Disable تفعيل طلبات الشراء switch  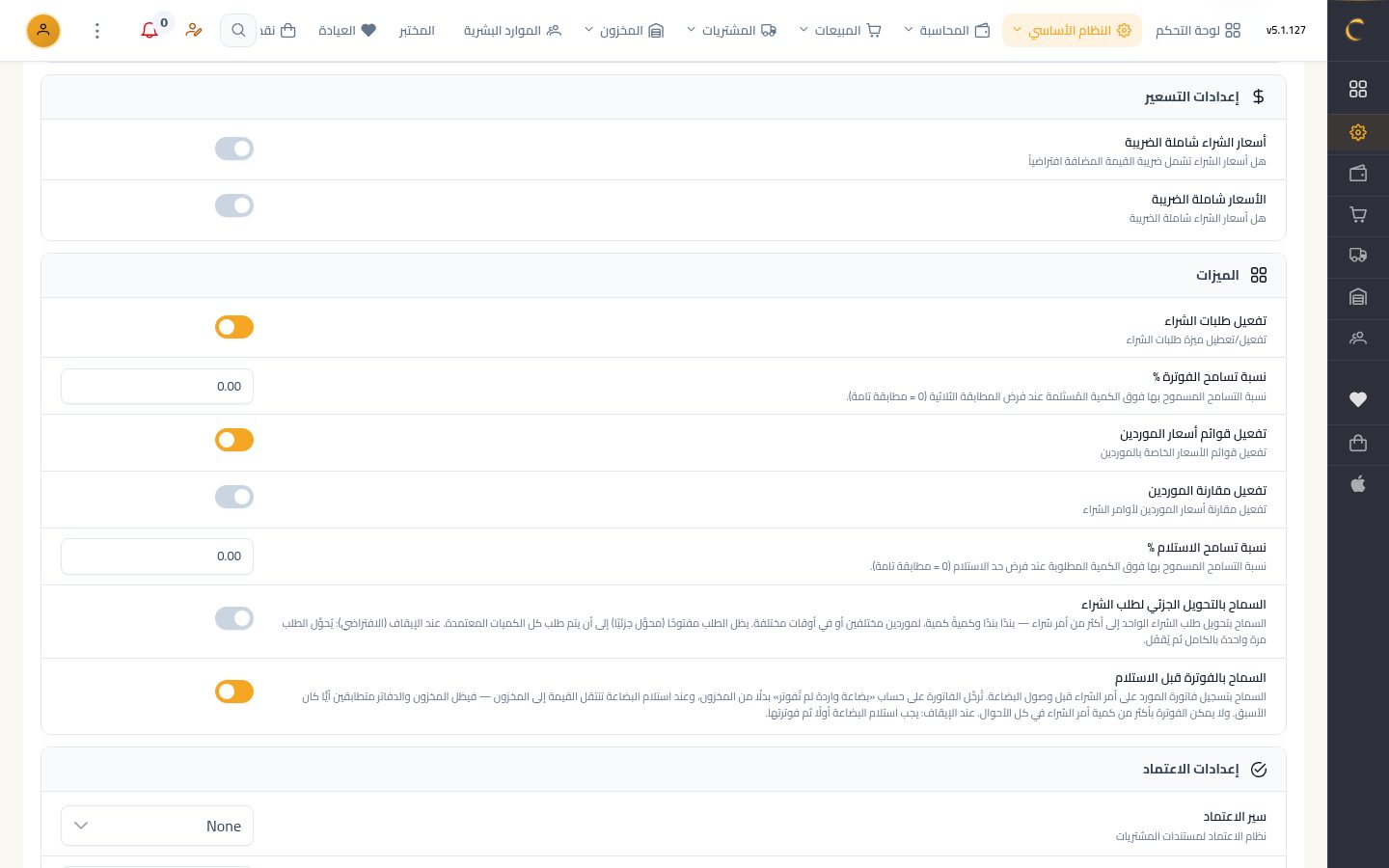click(x=234, y=327)
